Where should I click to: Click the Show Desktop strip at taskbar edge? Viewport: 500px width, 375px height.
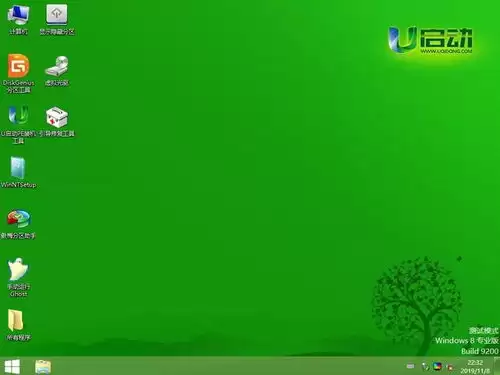(497, 366)
